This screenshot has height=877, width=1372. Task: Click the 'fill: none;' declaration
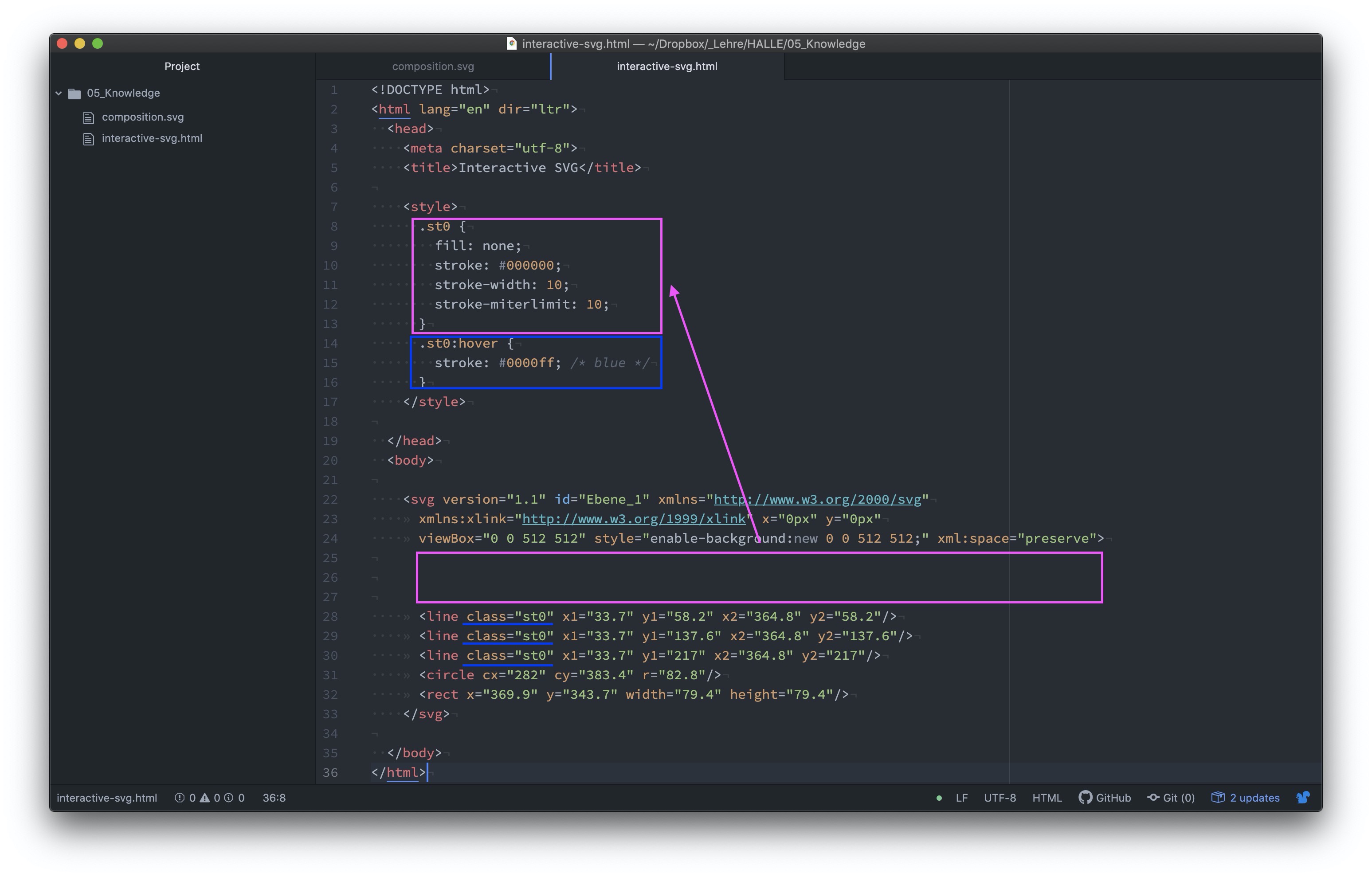pyautogui.click(x=478, y=246)
